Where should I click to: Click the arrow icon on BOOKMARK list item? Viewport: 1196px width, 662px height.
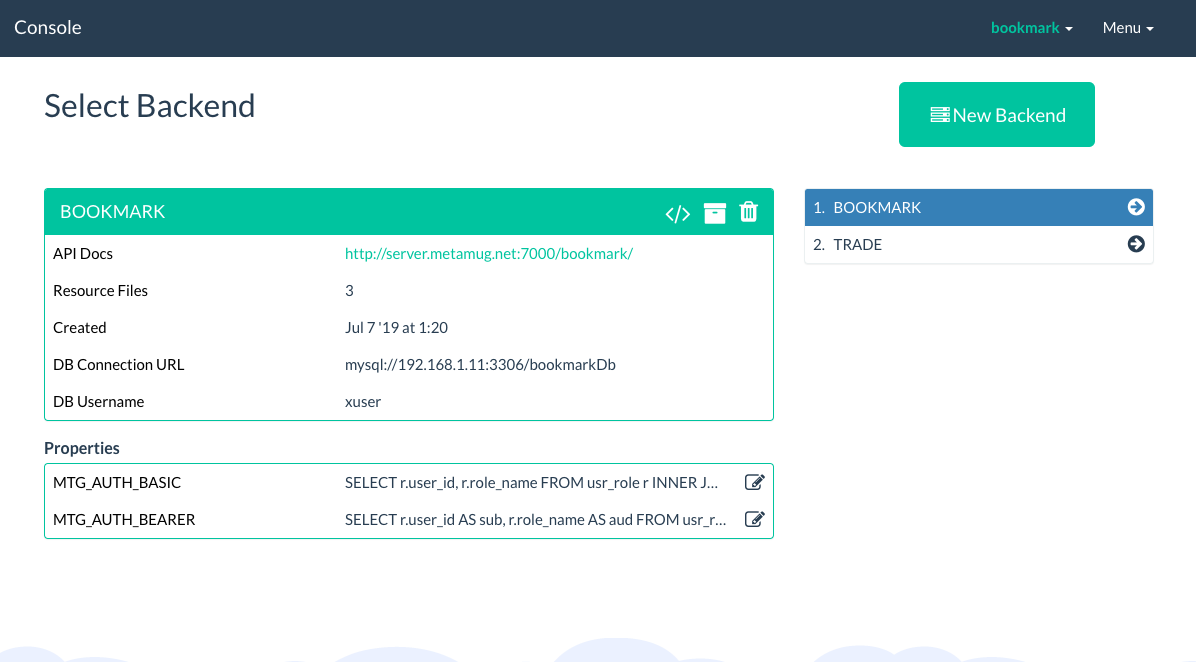(1136, 207)
